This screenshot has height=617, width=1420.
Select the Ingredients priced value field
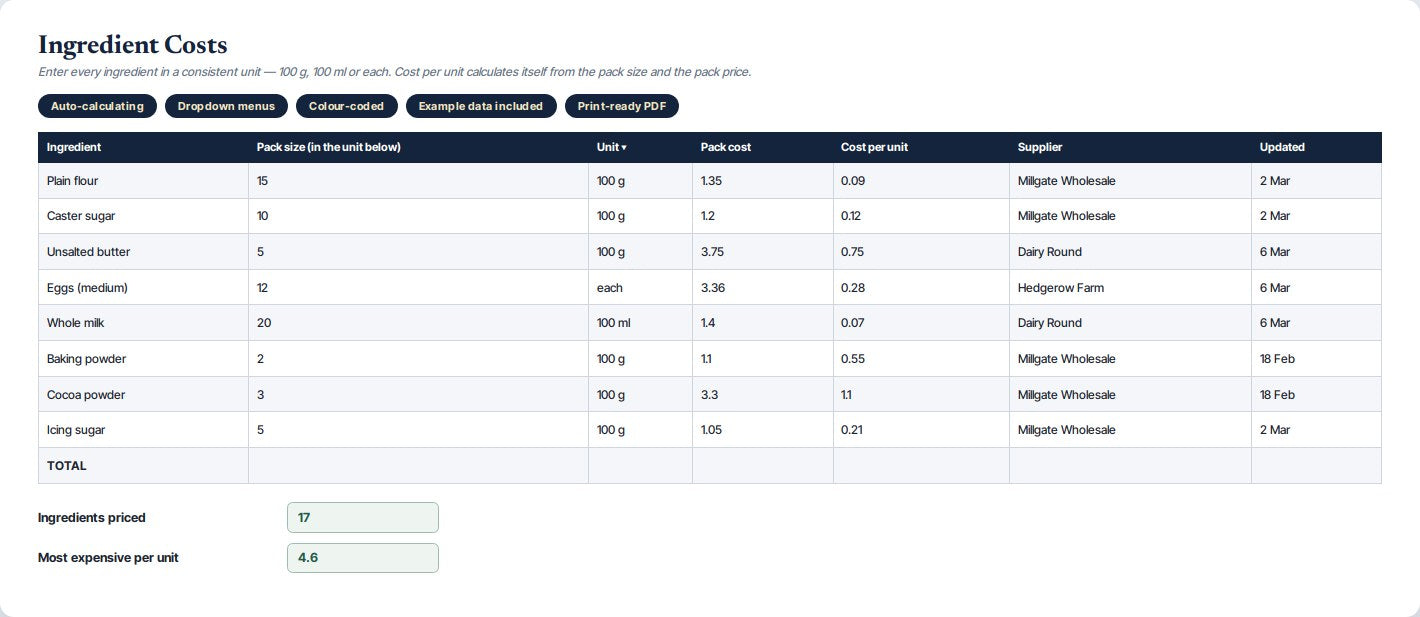[363, 518]
